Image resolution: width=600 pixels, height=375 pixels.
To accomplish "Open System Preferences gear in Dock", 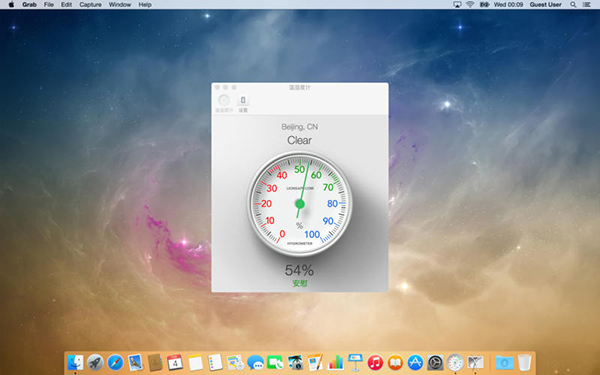I will point(435,362).
